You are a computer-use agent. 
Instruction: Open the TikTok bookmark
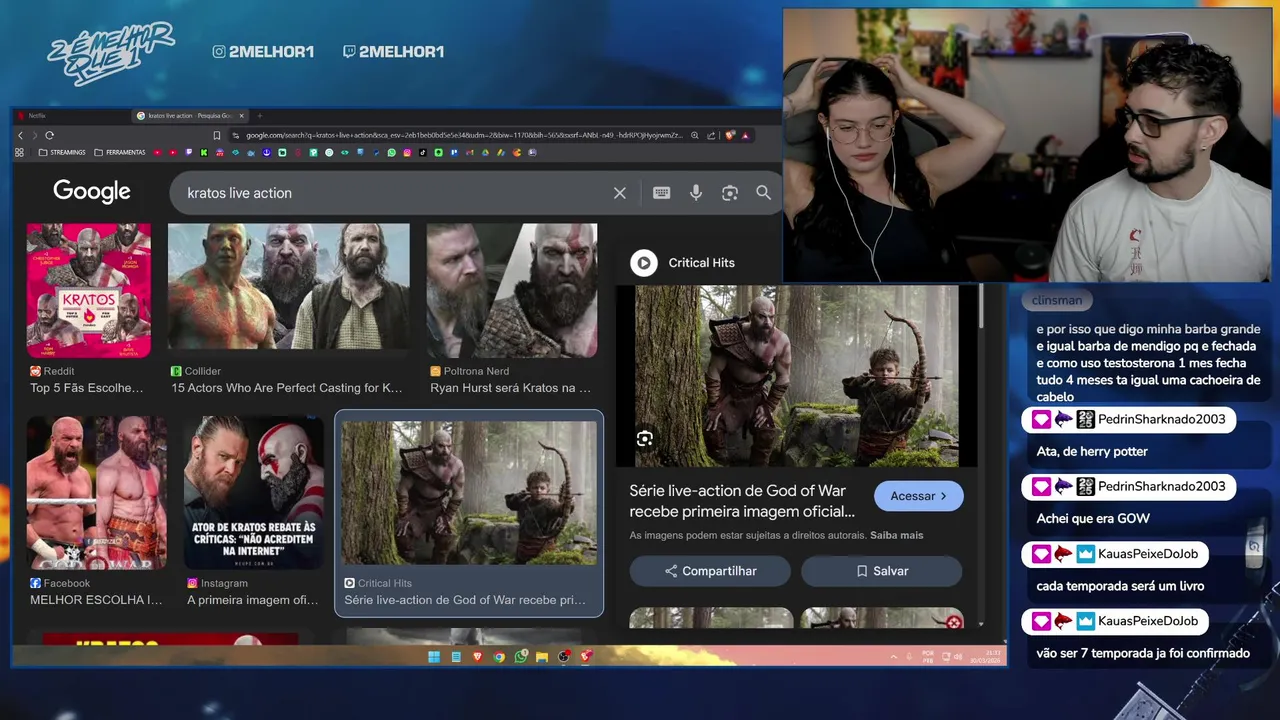(x=422, y=152)
